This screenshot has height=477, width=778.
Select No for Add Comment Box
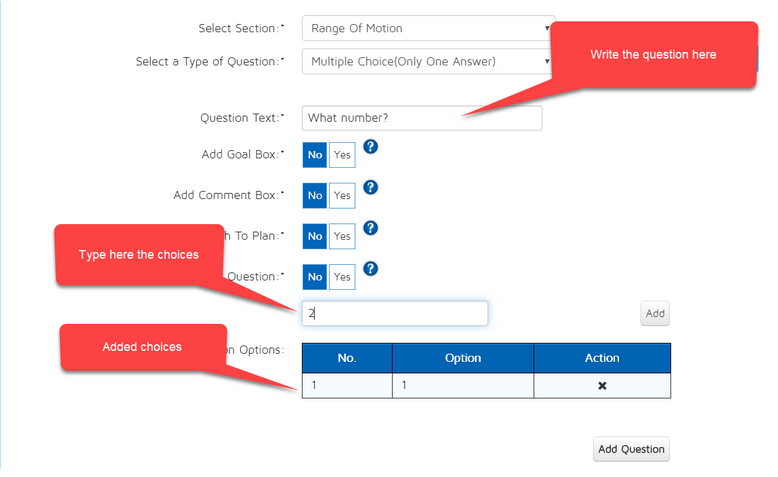[x=315, y=196]
